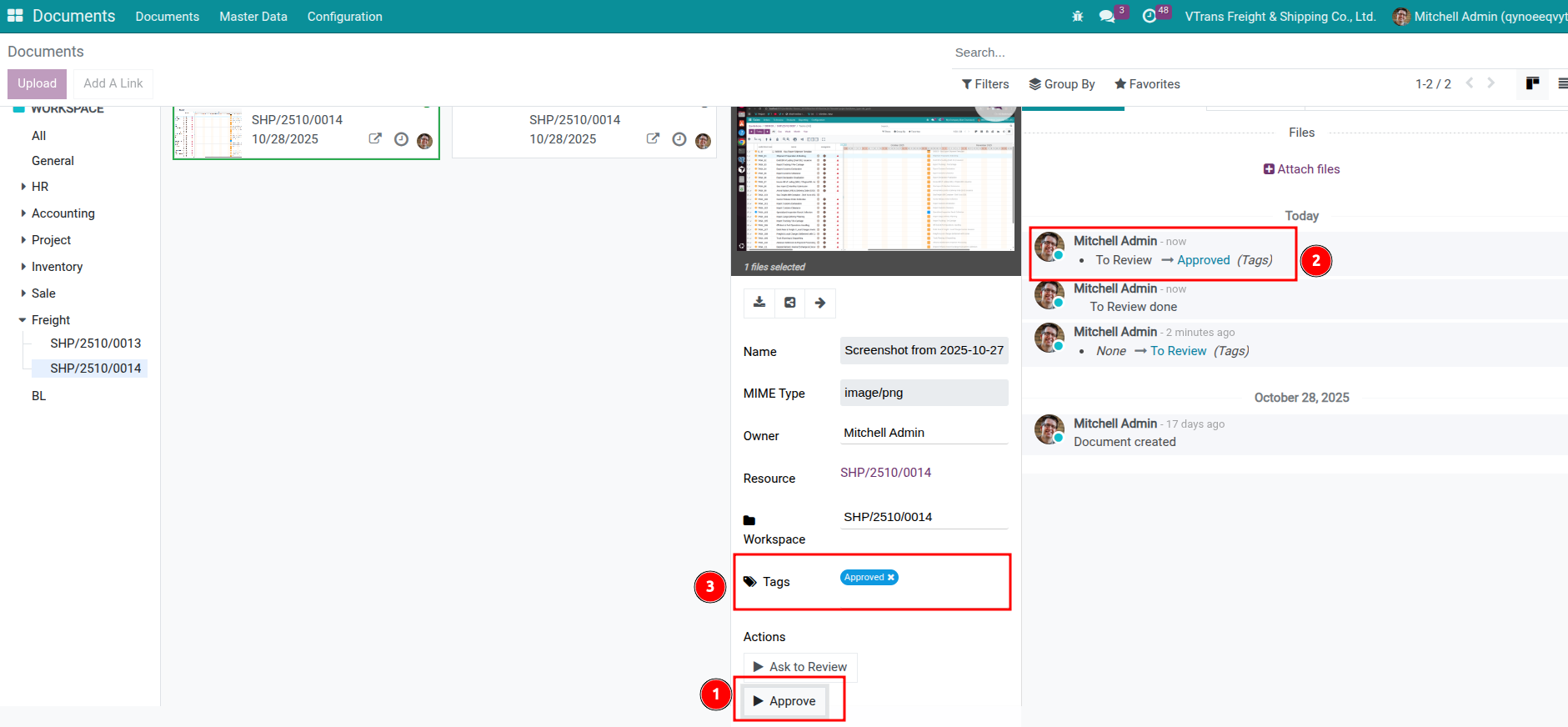Open the activities clock icon in navbar

[x=1150, y=17]
